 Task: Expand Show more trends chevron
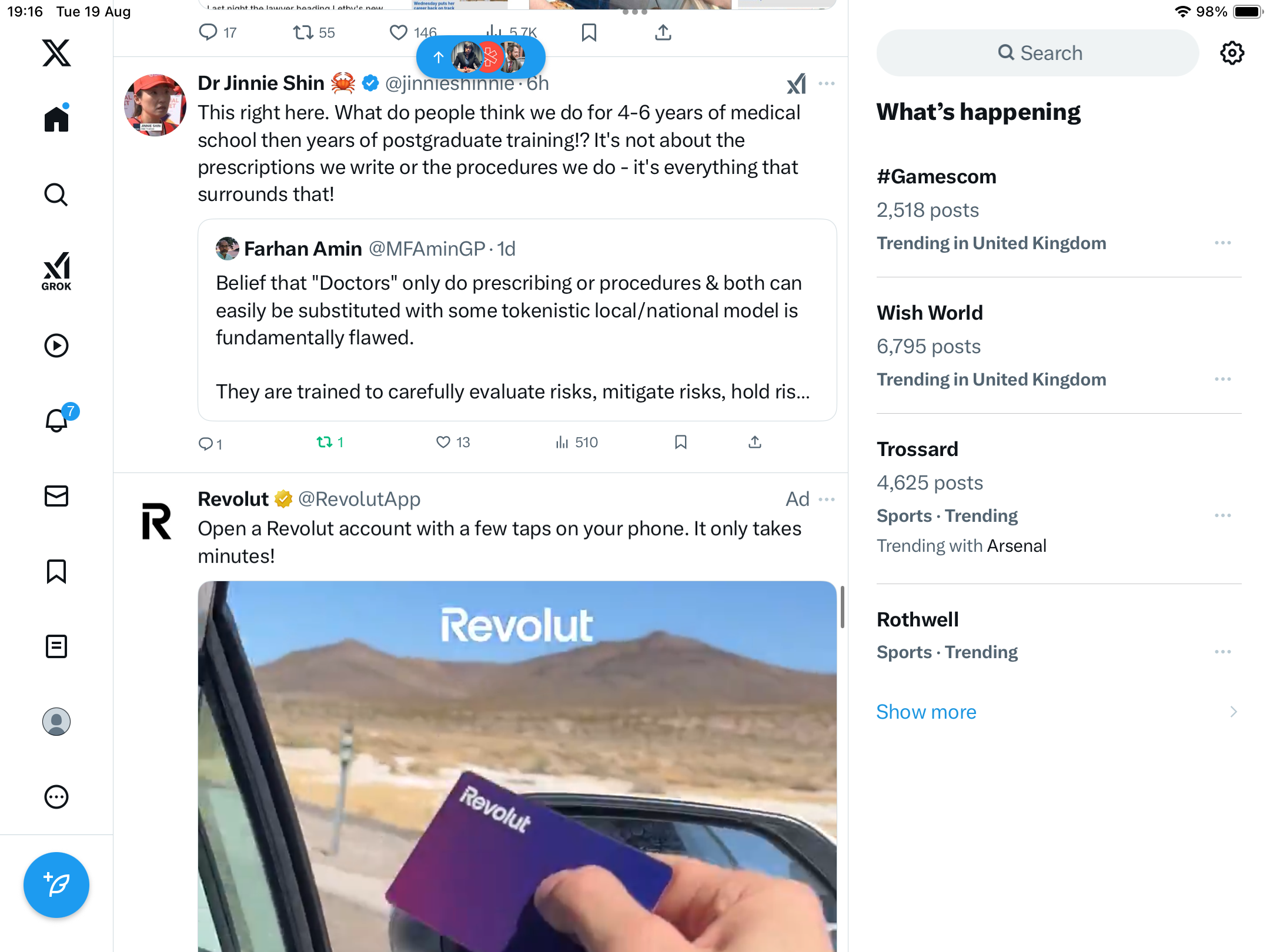pyautogui.click(x=1234, y=712)
